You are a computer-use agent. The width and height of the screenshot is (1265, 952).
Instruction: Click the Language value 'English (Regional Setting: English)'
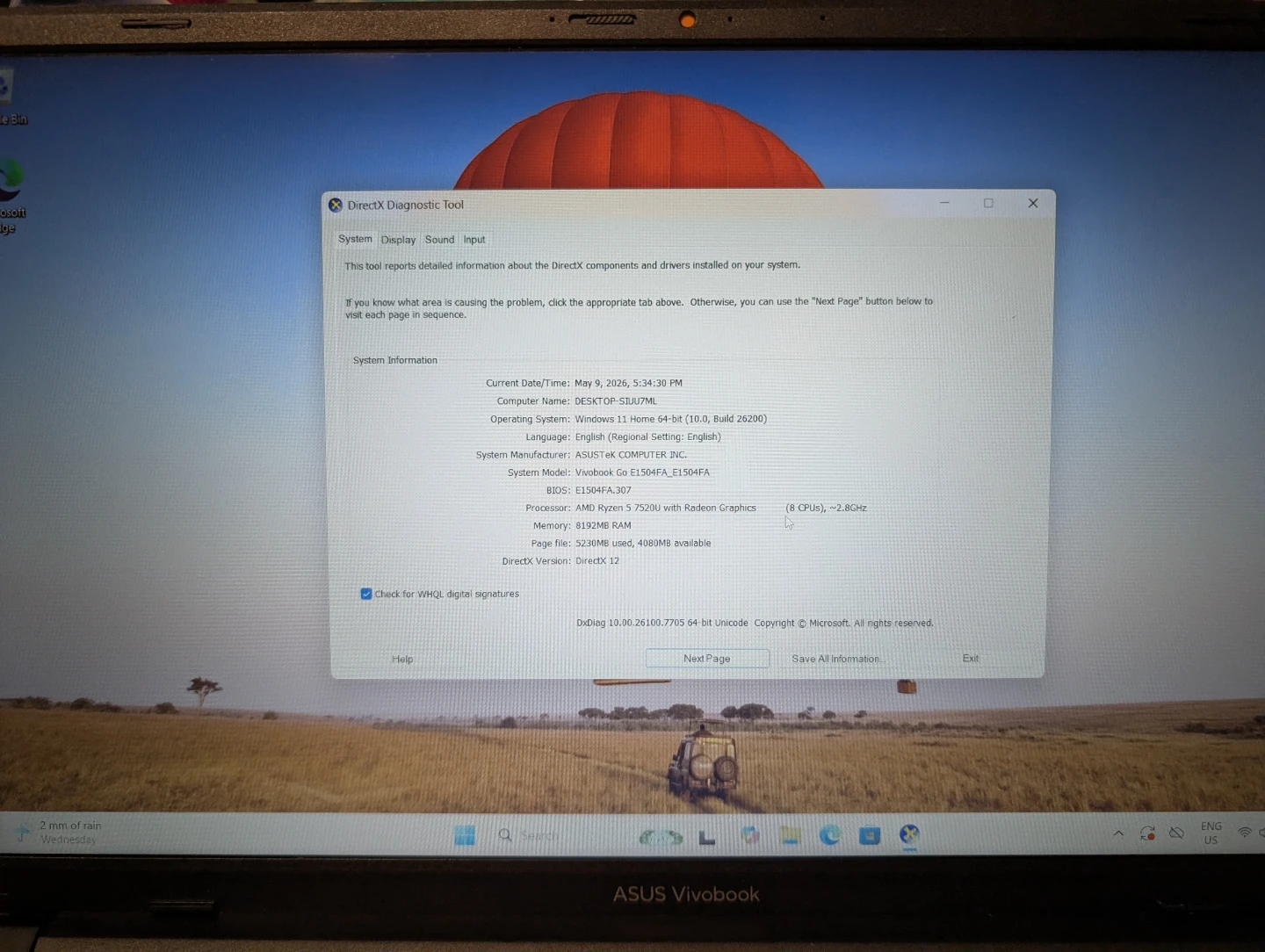[647, 436]
